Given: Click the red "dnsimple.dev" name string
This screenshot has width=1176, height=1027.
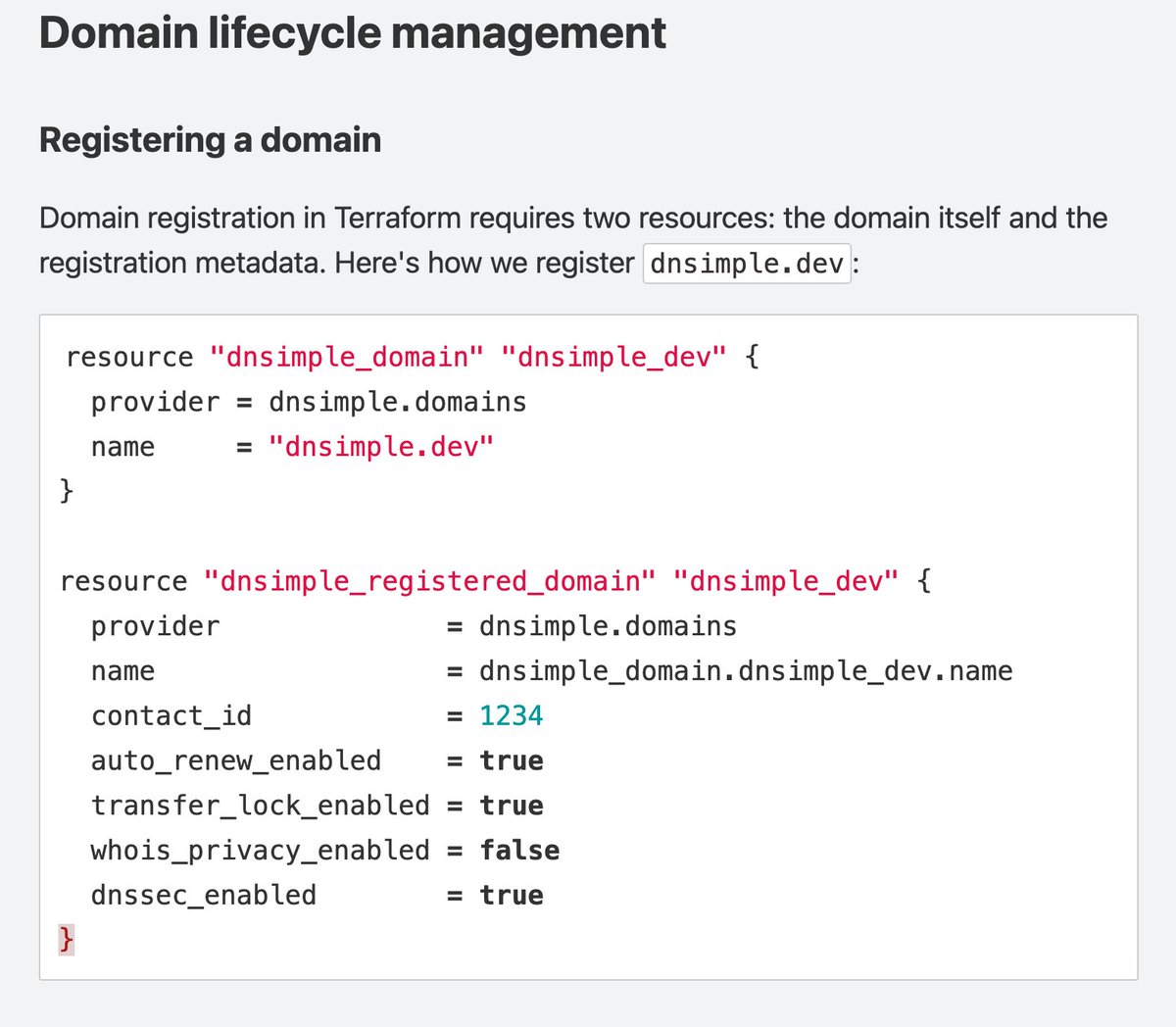Looking at the screenshot, I should click(x=382, y=446).
